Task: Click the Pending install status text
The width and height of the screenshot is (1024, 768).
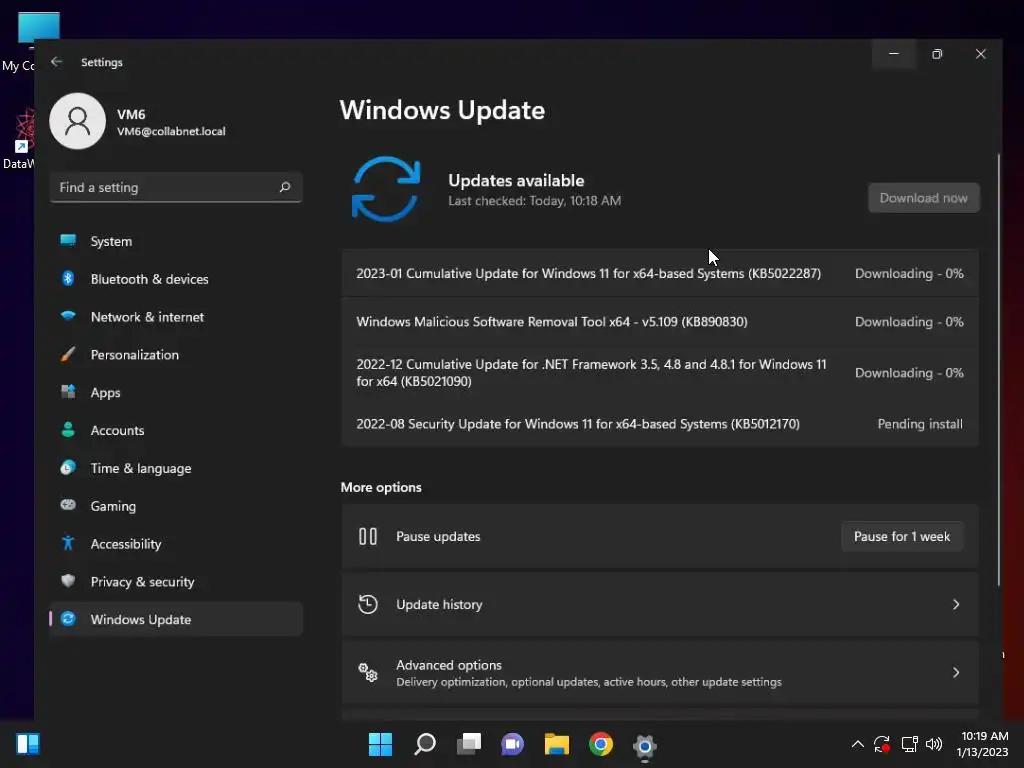Action: pos(920,424)
